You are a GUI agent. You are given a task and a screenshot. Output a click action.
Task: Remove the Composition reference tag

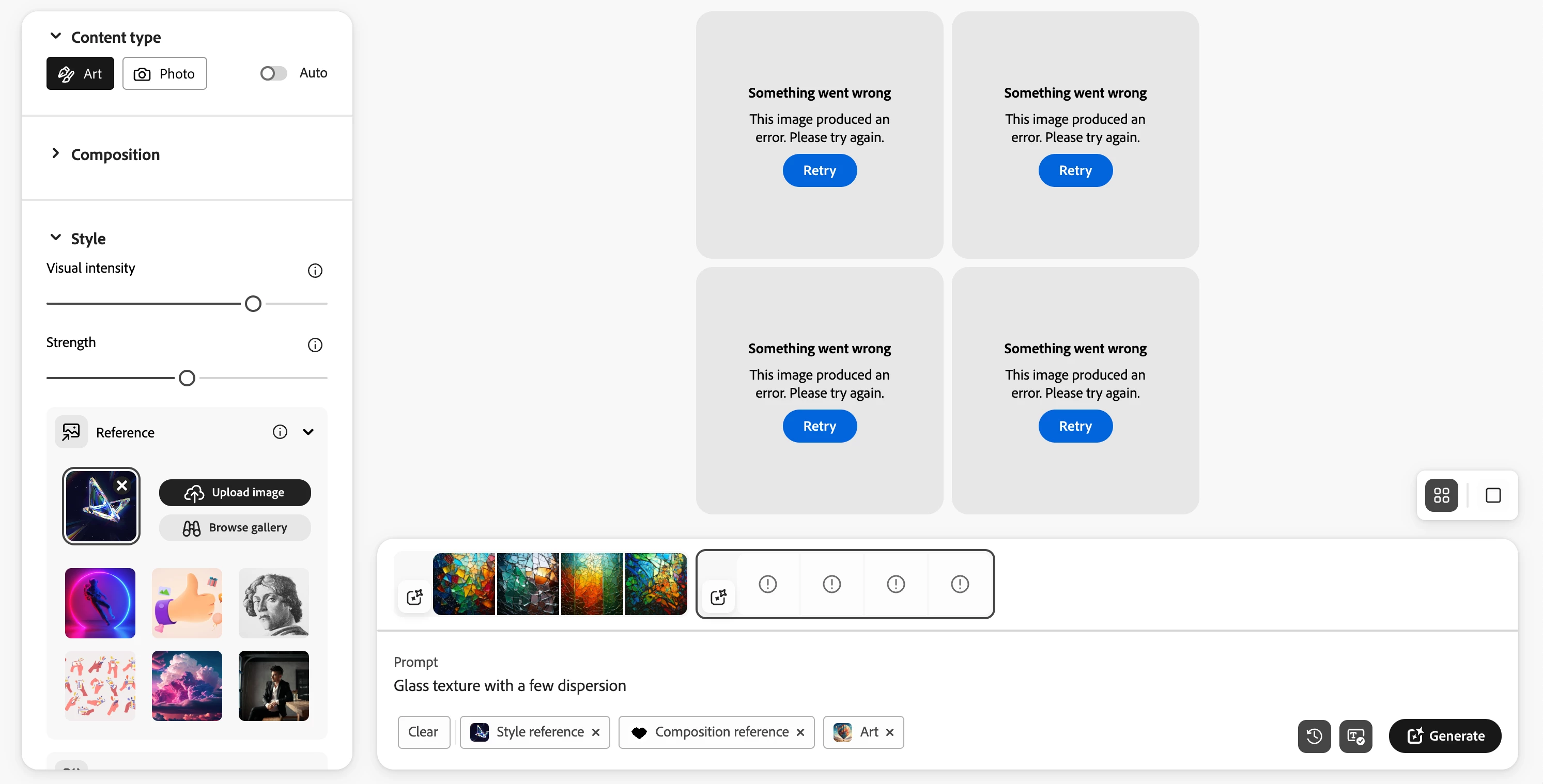click(x=800, y=732)
